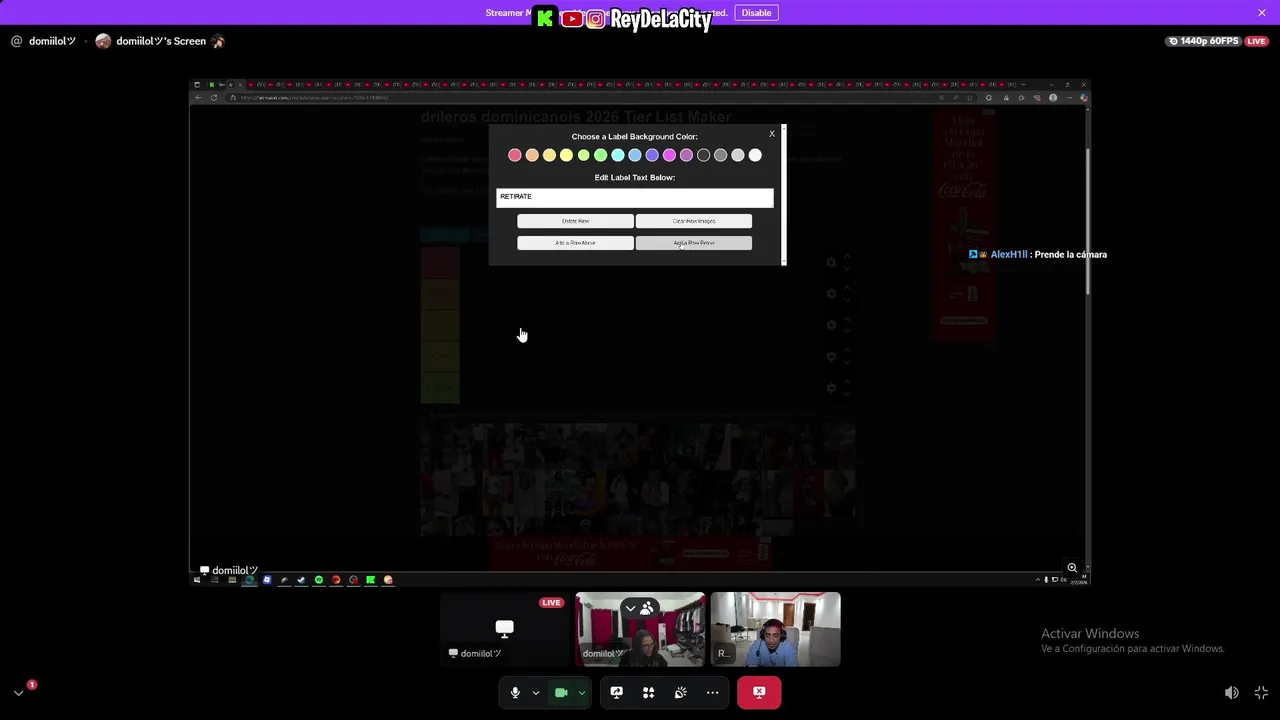Open volume speaker control
Viewport: 1280px width, 720px height.
[1232, 692]
